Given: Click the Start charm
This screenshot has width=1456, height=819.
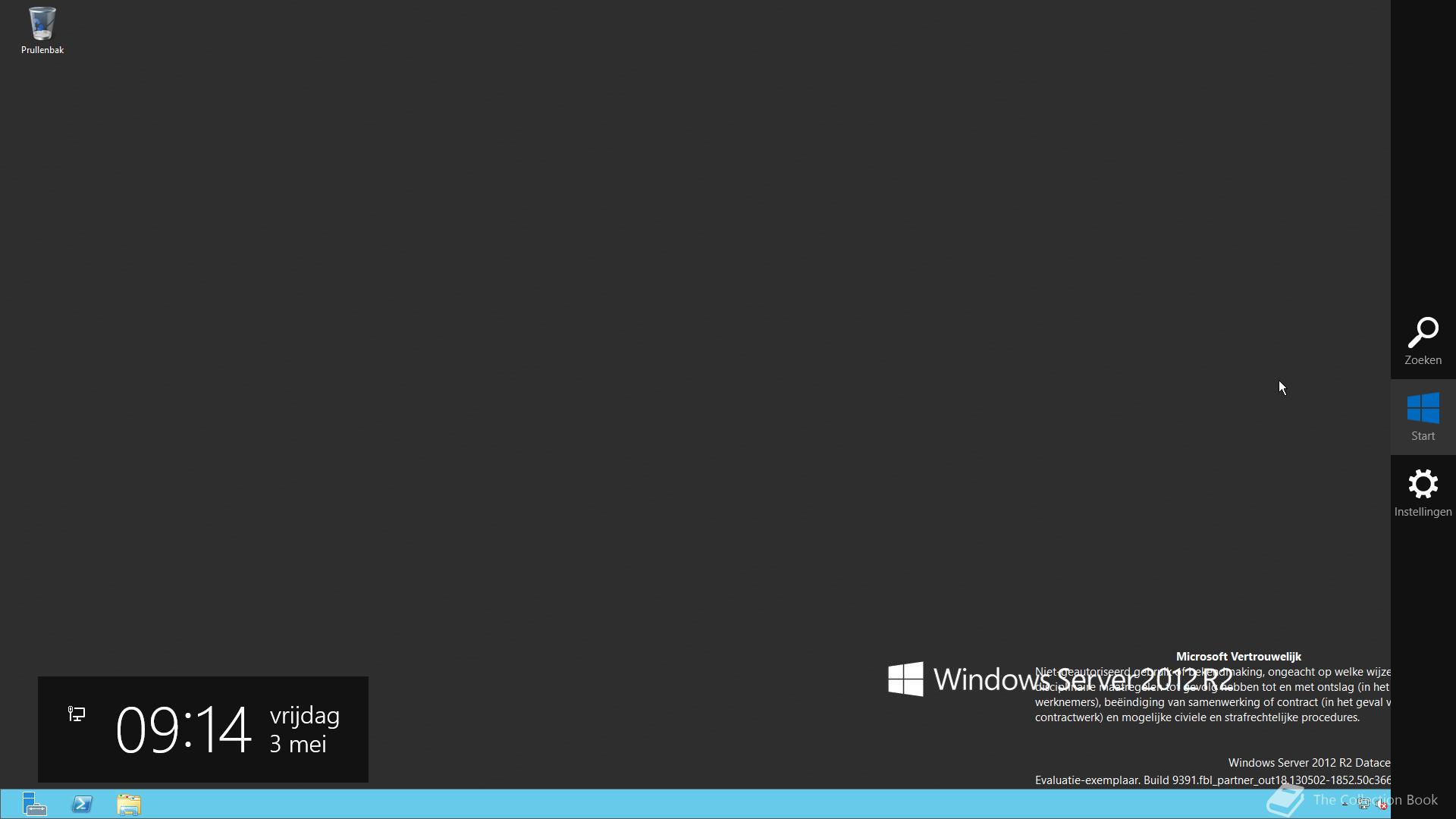Looking at the screenshot, I should click(1423, 417).
